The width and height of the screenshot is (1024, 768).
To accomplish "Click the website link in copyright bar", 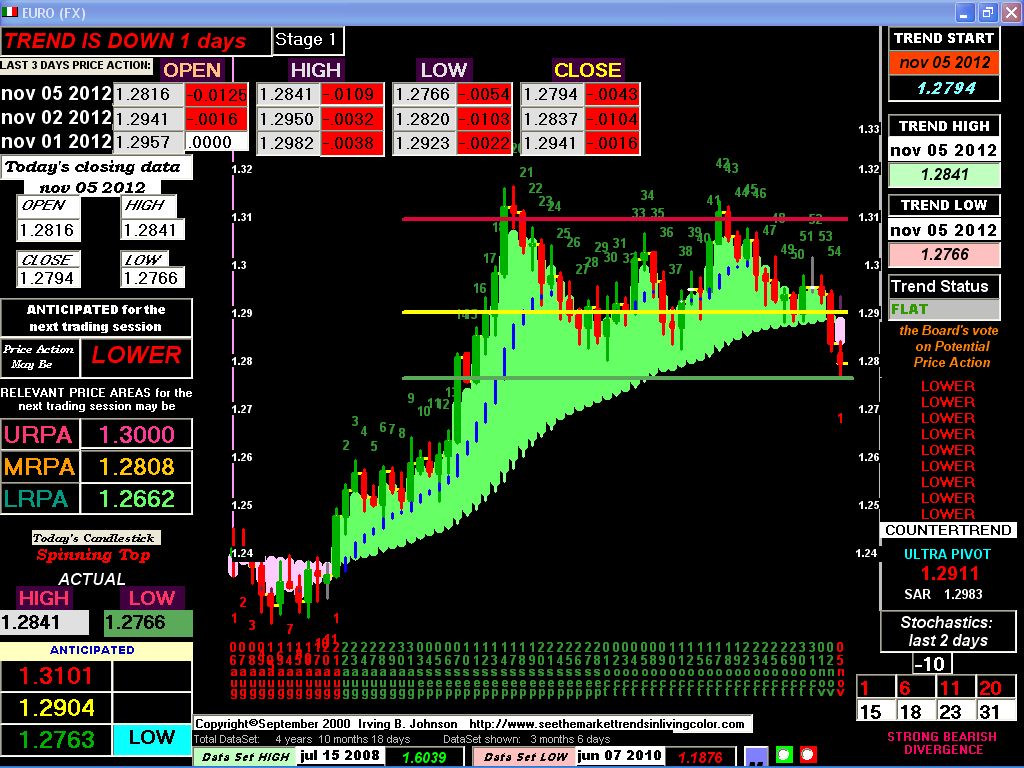I will (606, 724).
